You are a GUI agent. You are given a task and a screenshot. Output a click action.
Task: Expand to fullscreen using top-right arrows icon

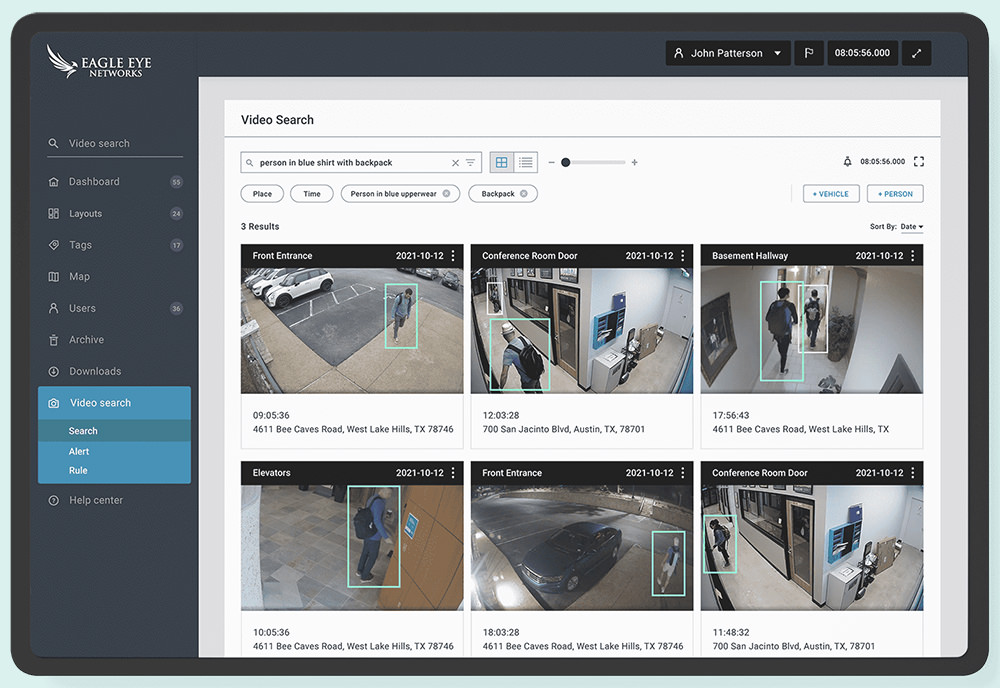coord(916,53)
